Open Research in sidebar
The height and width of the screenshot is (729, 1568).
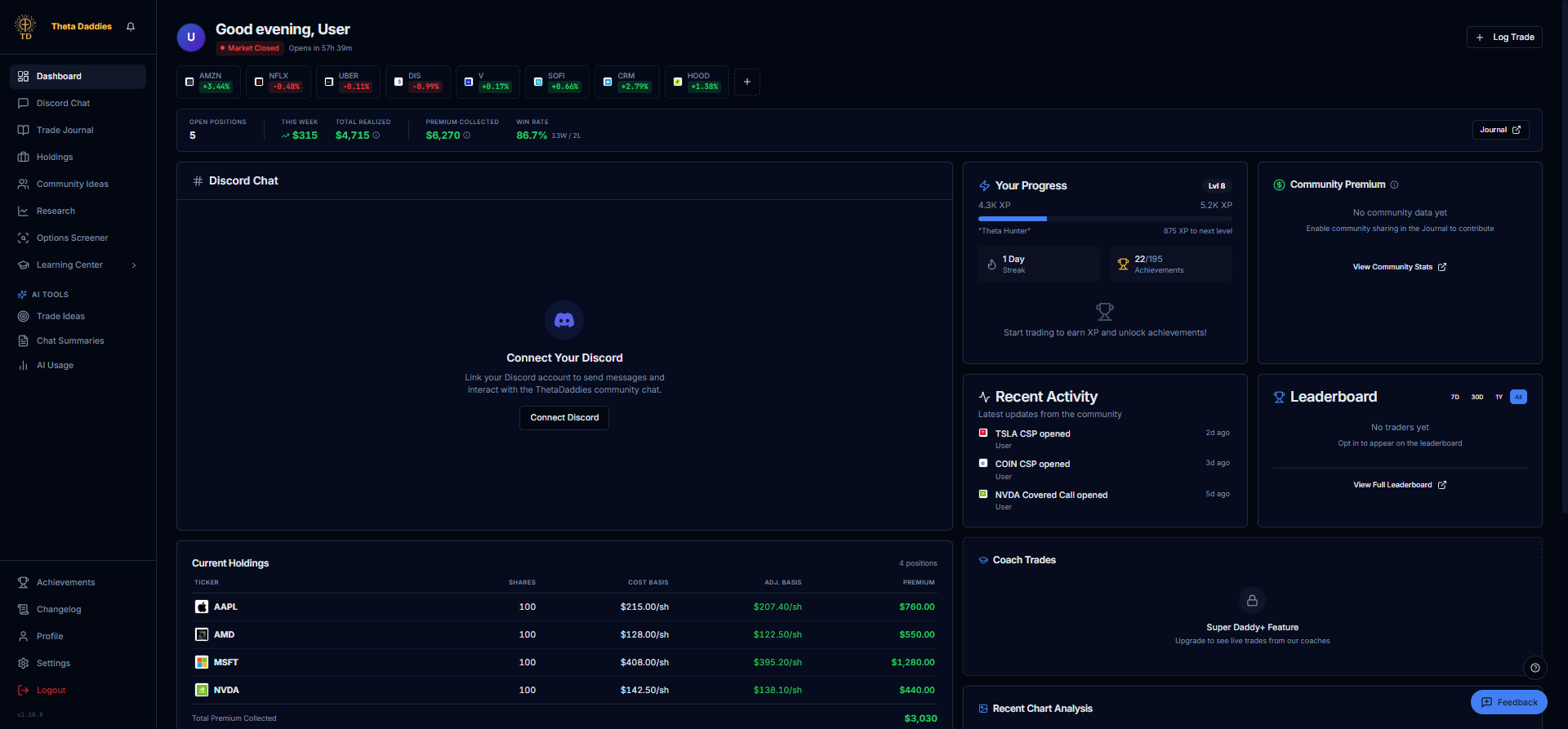78,211
